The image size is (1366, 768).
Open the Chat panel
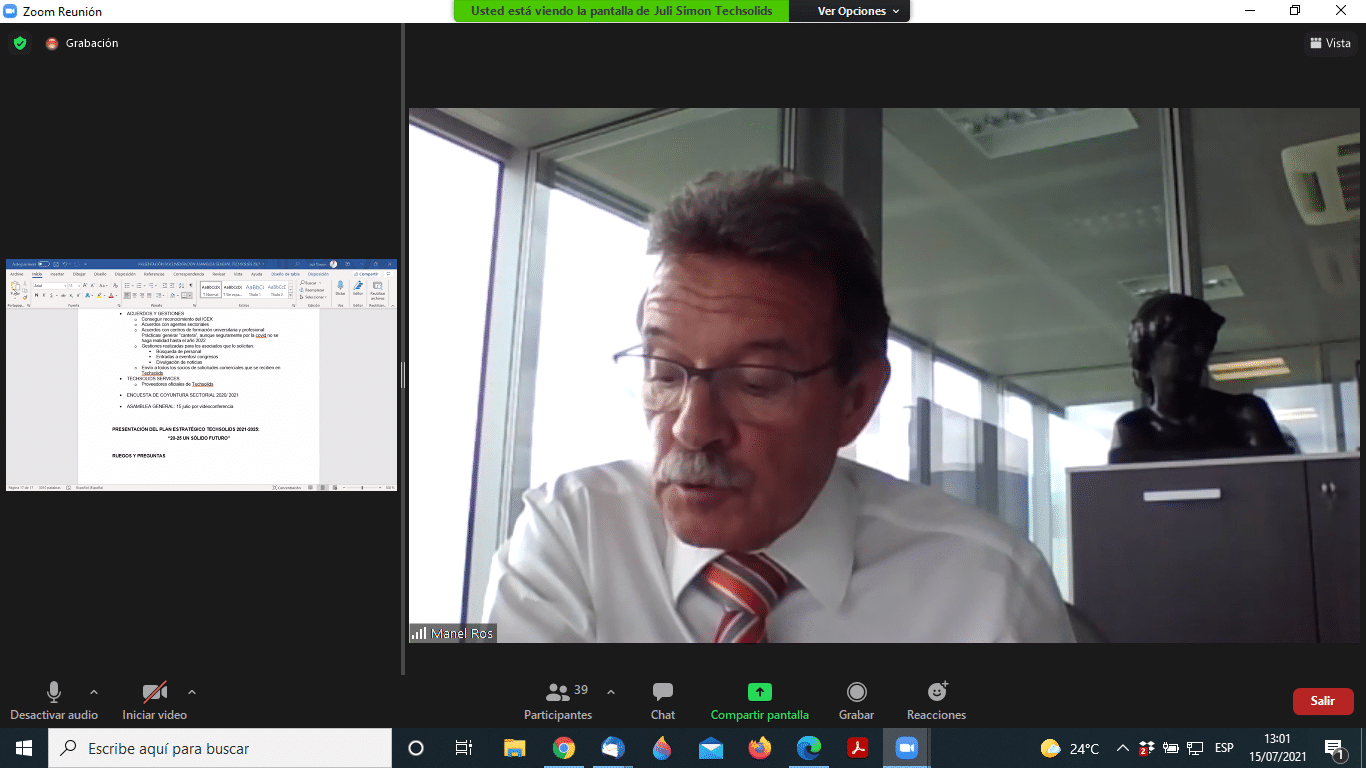tap(662, 700)
